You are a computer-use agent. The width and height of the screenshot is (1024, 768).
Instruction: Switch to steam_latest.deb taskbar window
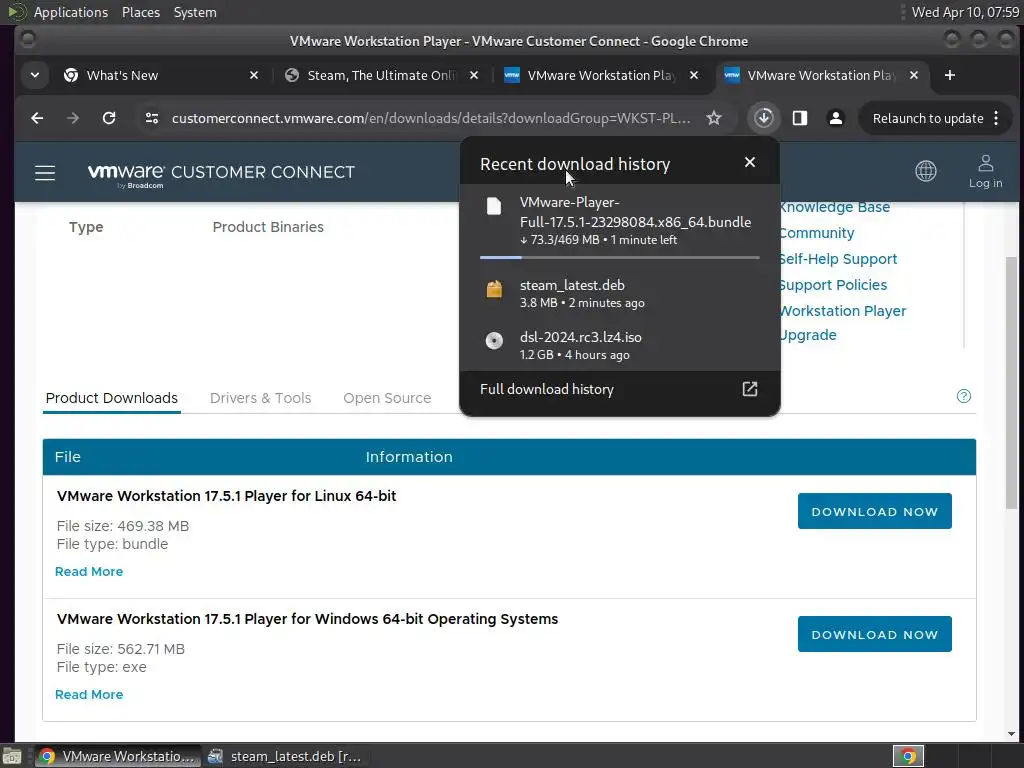pyautogui.click(x=285, y=756)
